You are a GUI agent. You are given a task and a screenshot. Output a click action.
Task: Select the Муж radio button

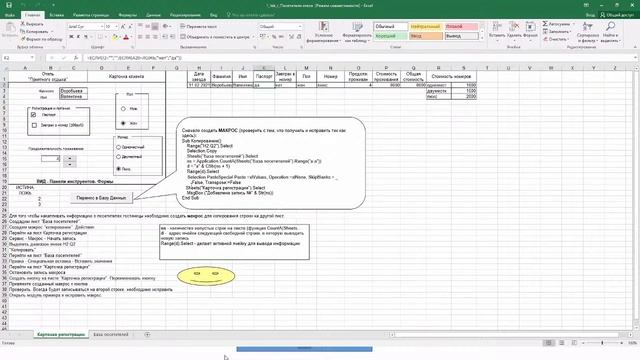coord(123,109)
